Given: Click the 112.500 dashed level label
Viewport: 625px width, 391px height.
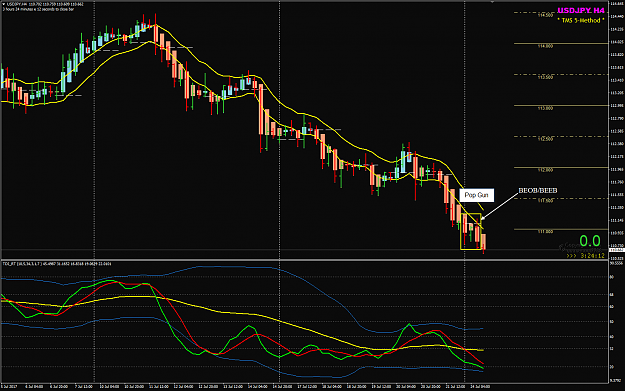Looking at the screenshot, I should click(x=545, y=139).
